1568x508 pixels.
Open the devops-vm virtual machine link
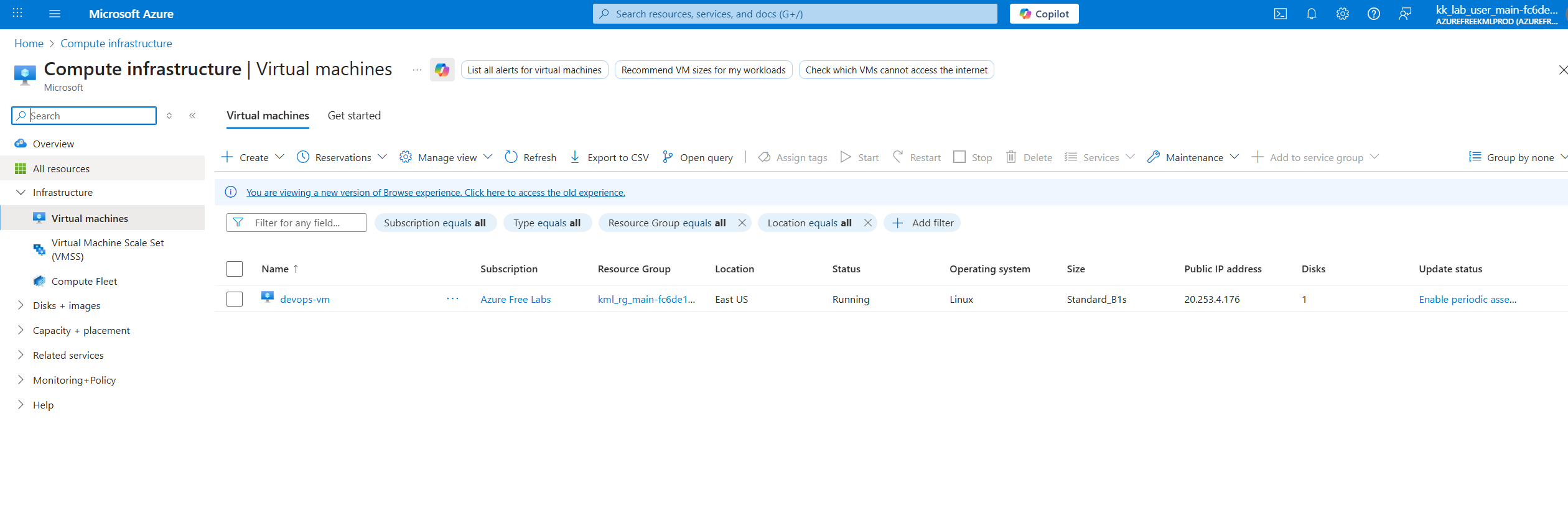(305, 299)
